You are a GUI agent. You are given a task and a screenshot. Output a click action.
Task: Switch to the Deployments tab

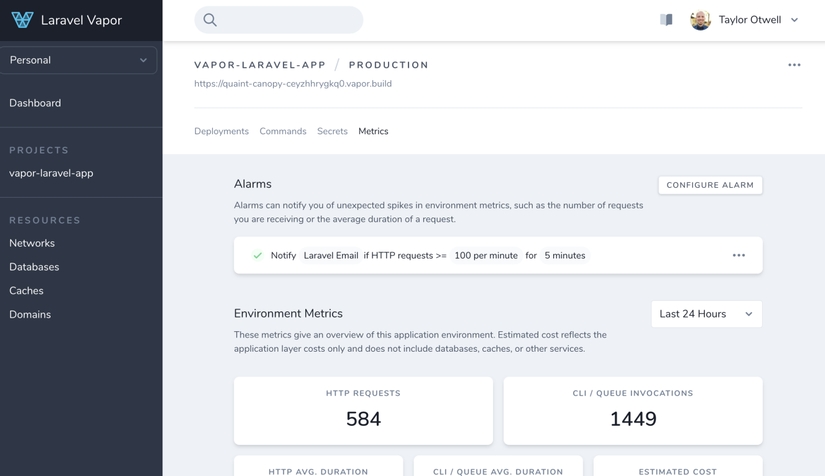(221, 131)
